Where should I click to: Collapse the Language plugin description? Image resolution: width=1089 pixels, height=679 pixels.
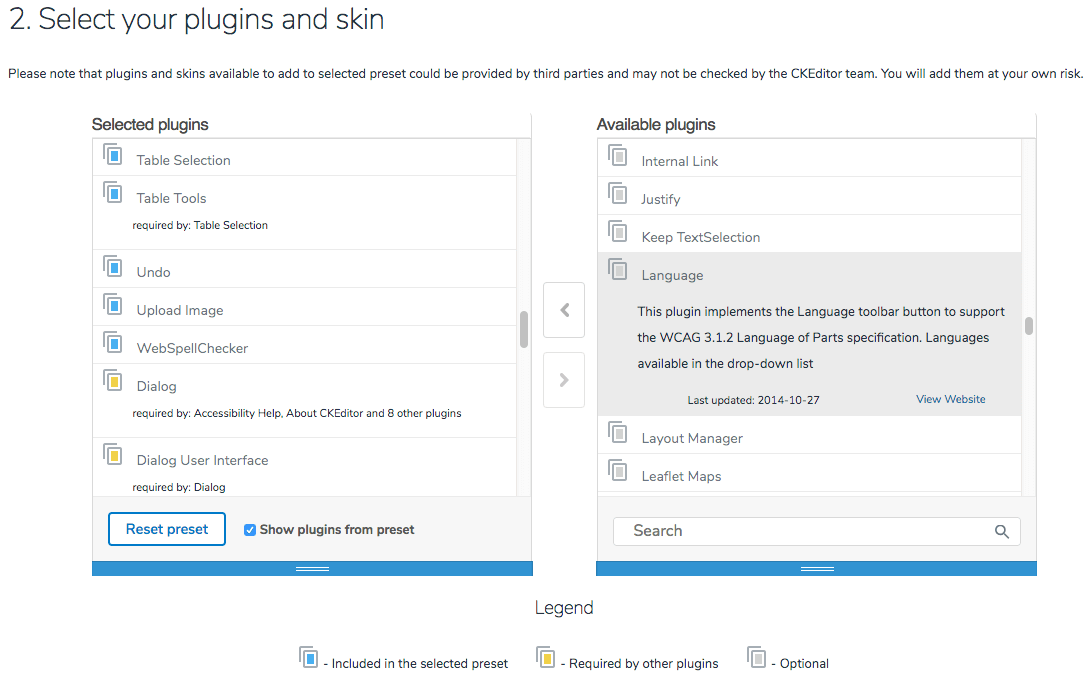point(672,275)
